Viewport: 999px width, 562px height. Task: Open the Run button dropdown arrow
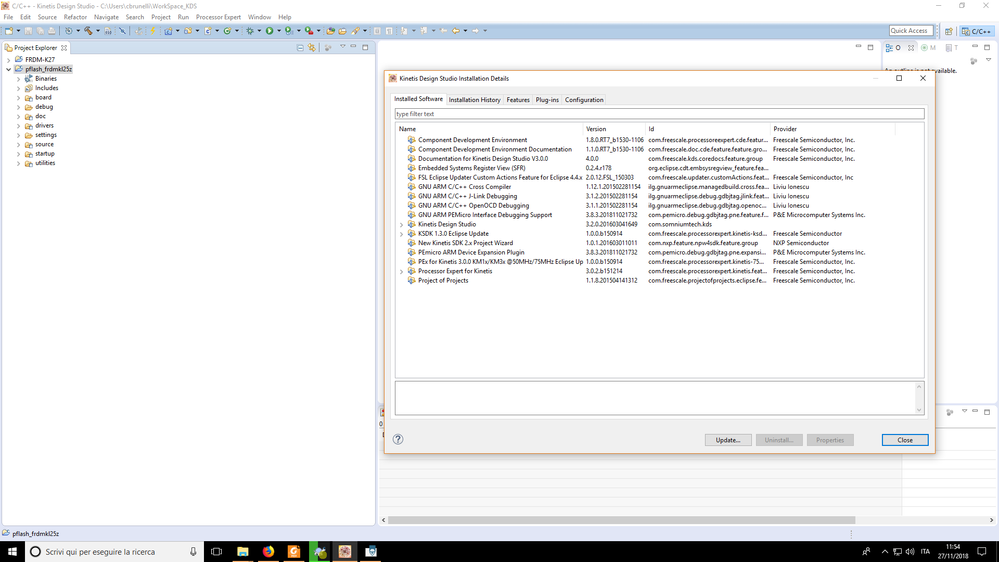point(279,31)
